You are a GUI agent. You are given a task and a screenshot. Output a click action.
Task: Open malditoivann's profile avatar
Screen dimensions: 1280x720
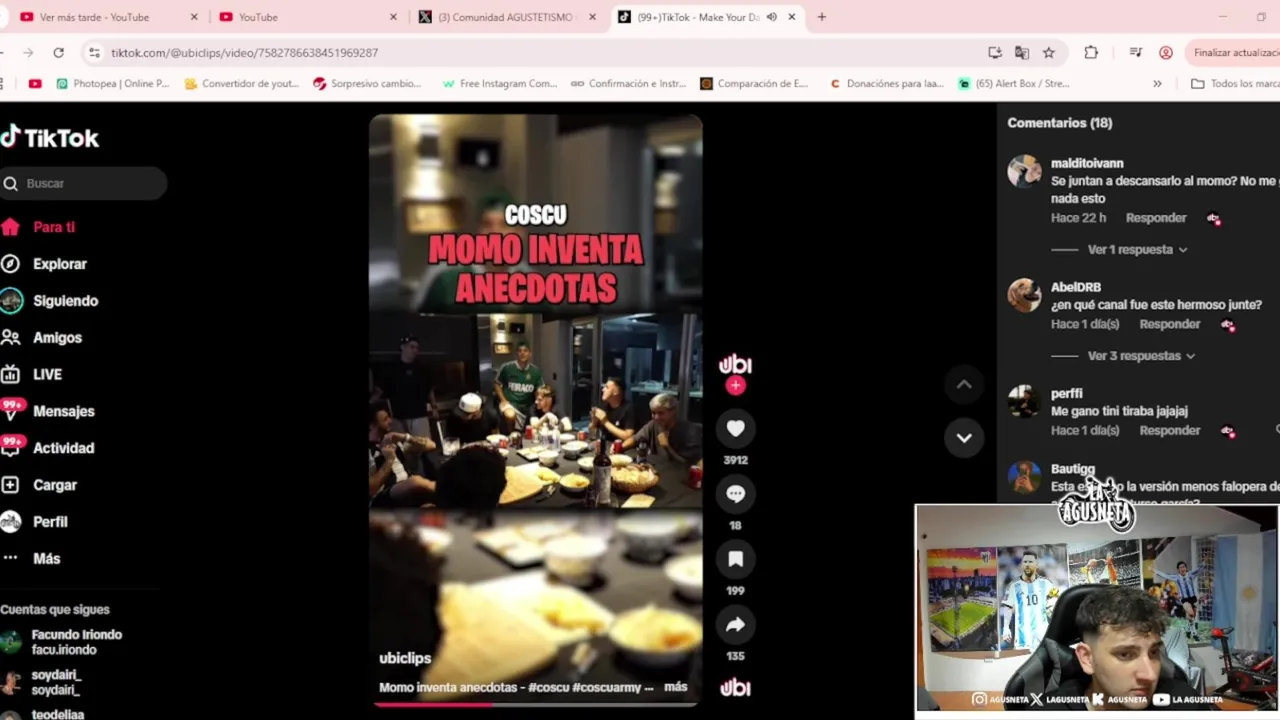1024,171
